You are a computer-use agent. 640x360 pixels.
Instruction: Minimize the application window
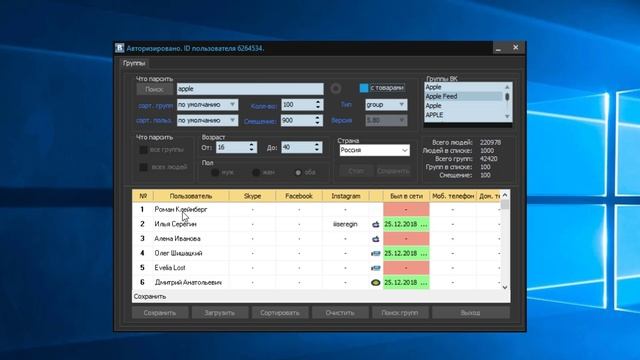click(498, 48)
